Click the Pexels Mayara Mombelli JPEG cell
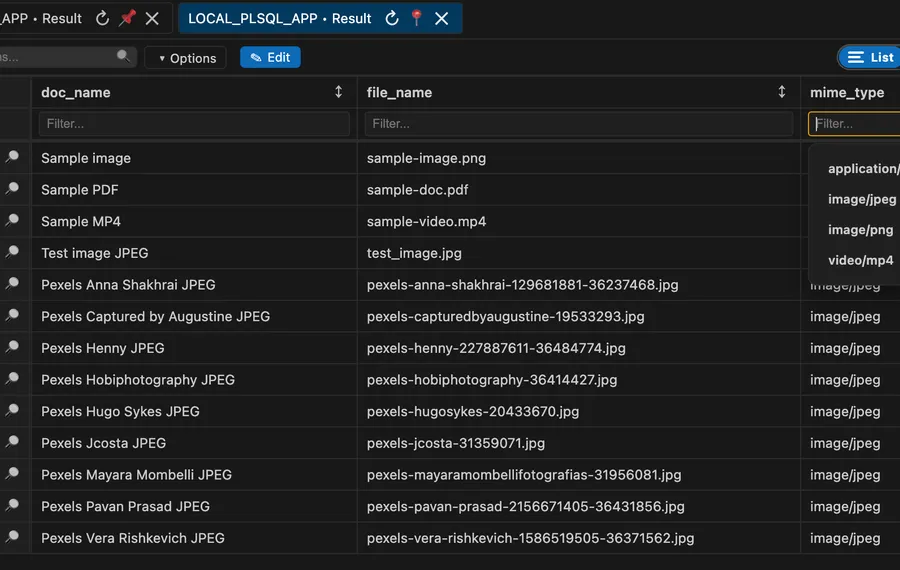Image resolution: width=900 pixels, height=570 pixels. coord(194,475)
